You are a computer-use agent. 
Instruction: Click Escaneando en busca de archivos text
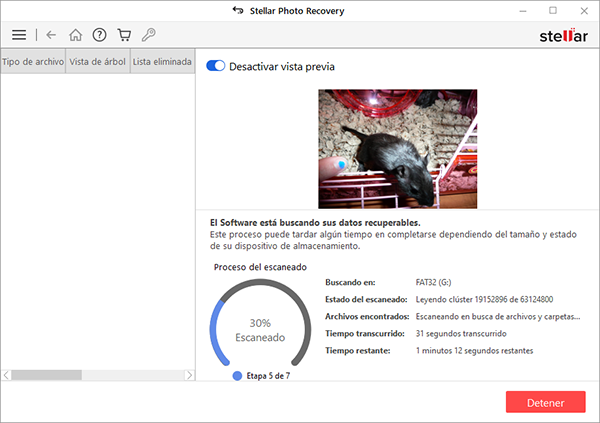tap(498, 317)
